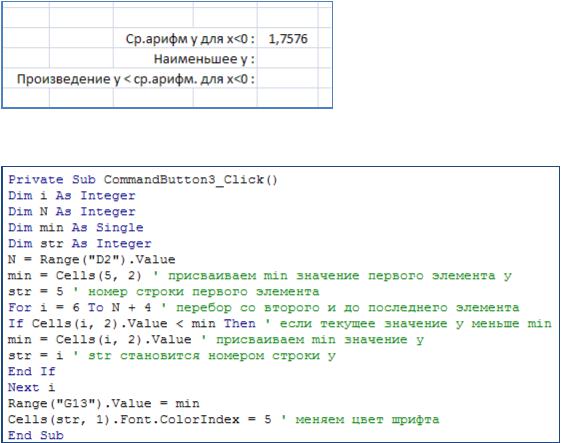Select the 'Наименьшее y :' label cell
The image size is (561, 443).
(204, 59)
